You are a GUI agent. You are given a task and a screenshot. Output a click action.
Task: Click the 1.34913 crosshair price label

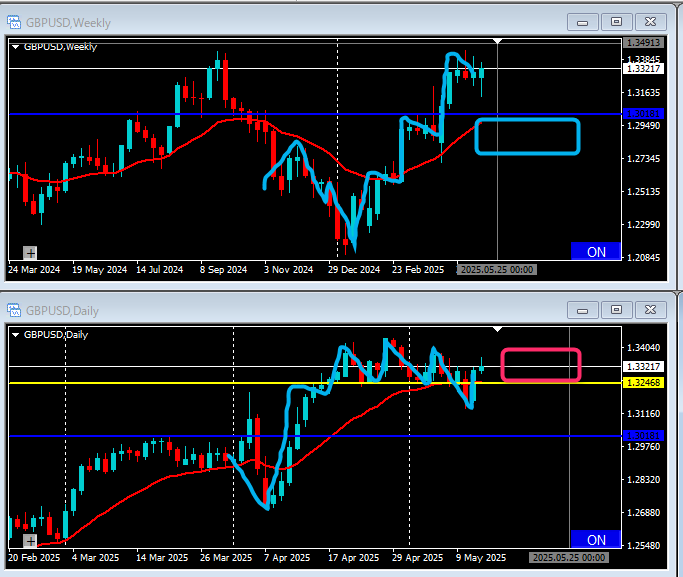tap(643, 43)
